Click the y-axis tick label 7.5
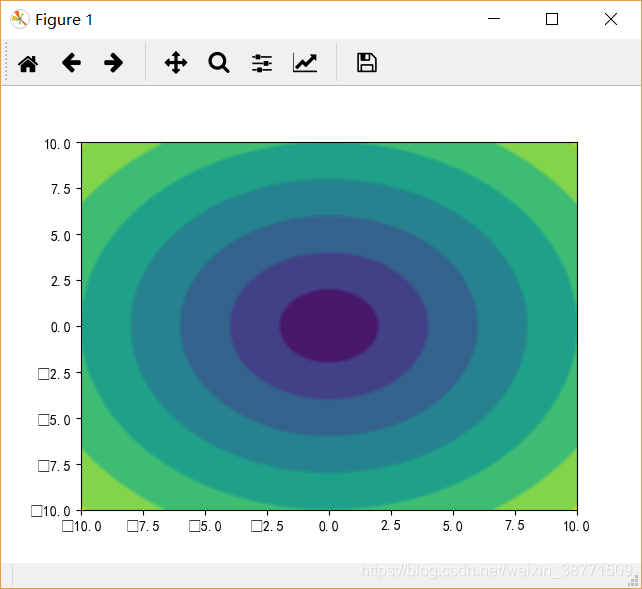 (61, 189)
